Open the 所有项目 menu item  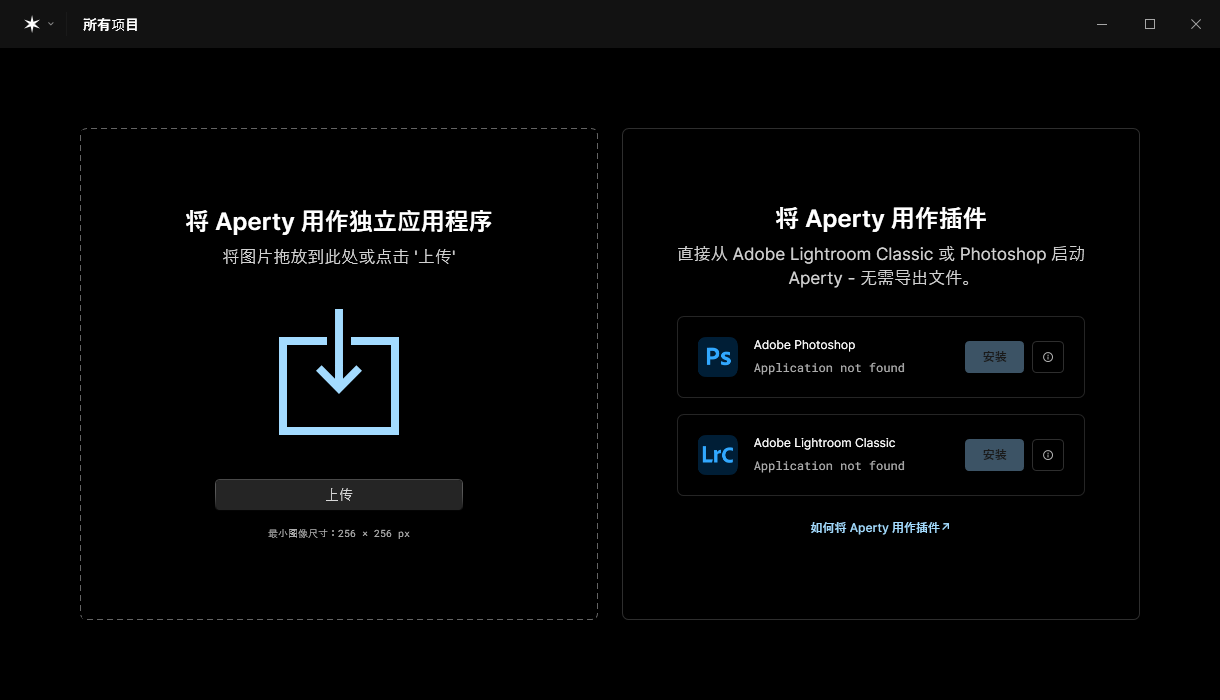click(x=110, y=24)
